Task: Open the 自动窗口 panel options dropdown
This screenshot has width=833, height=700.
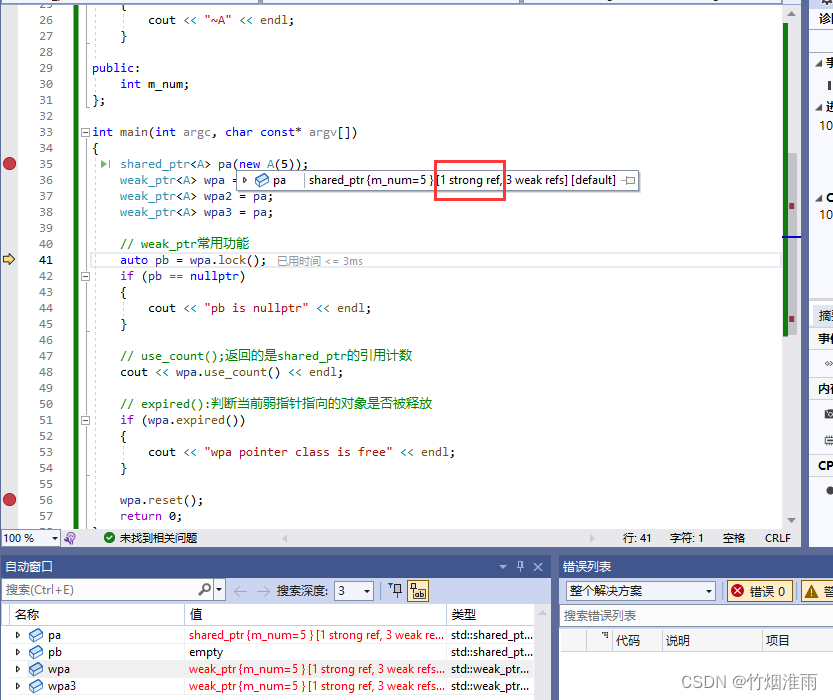Action: [x=503, y=567]
